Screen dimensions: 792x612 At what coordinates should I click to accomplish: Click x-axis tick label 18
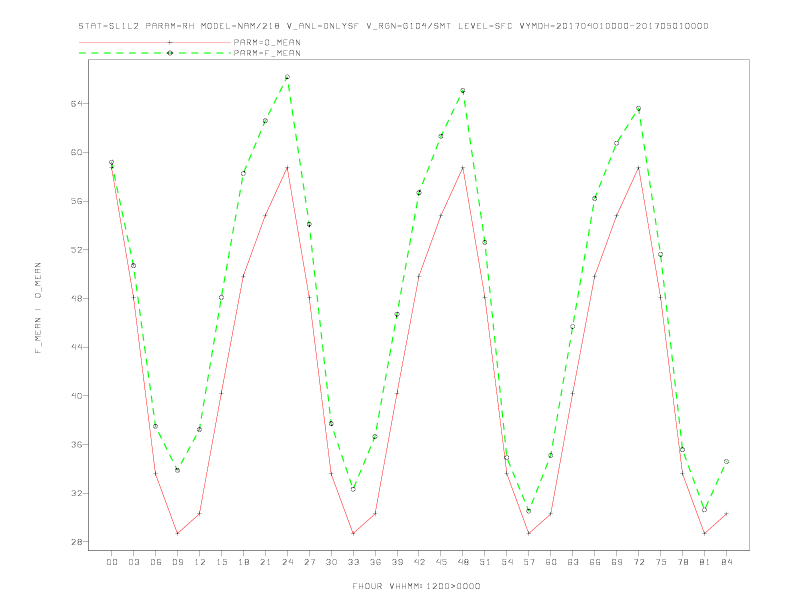(243, 562)
